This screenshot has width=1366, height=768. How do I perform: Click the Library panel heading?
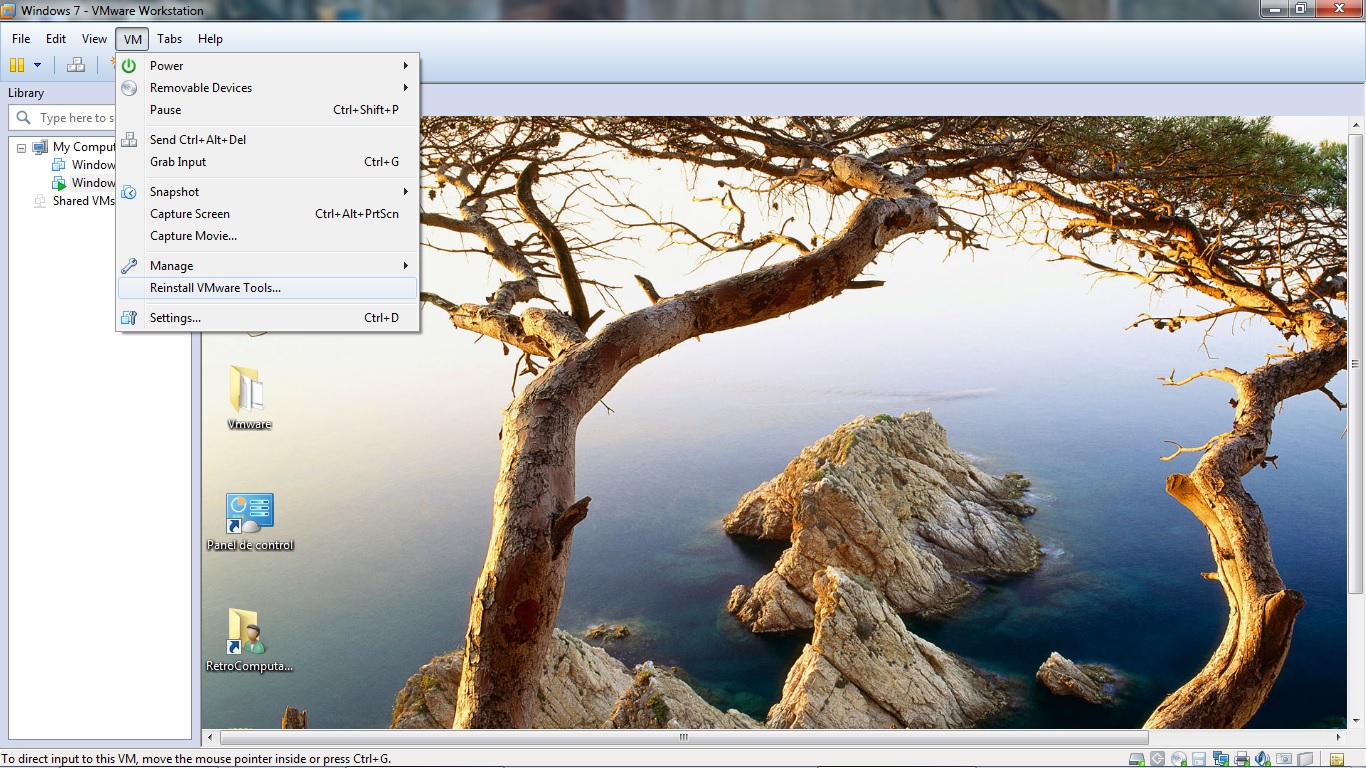point(26,93)
